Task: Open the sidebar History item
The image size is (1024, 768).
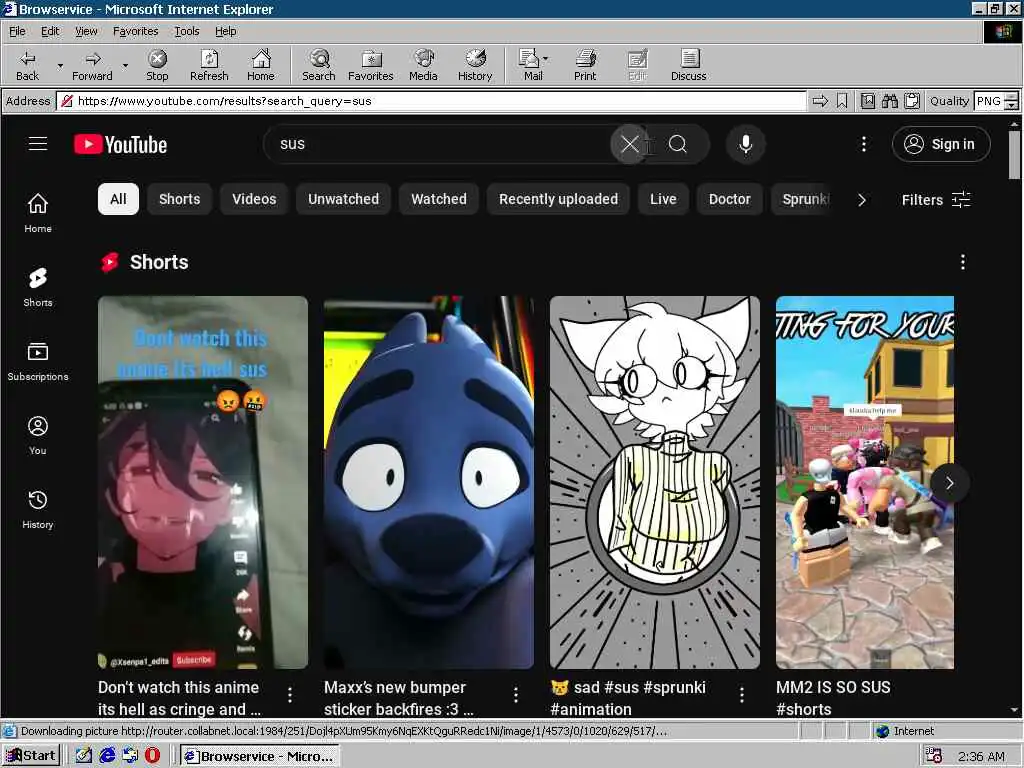Action: 38,509
